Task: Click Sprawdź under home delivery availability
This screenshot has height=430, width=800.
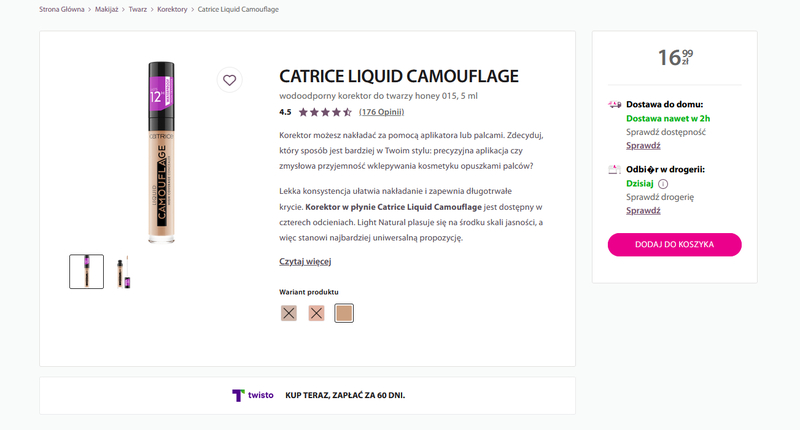Action: (x=643, y=145)
